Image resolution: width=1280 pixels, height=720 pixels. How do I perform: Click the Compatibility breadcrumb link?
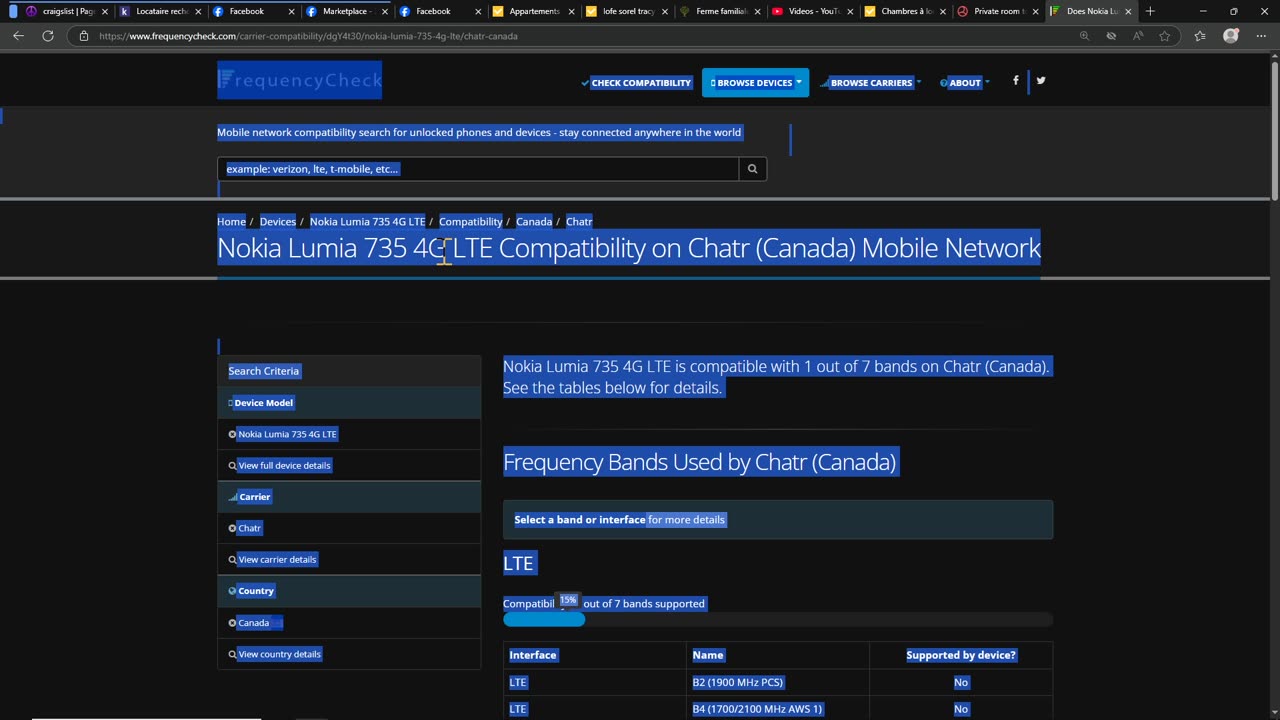click(470, 222)
